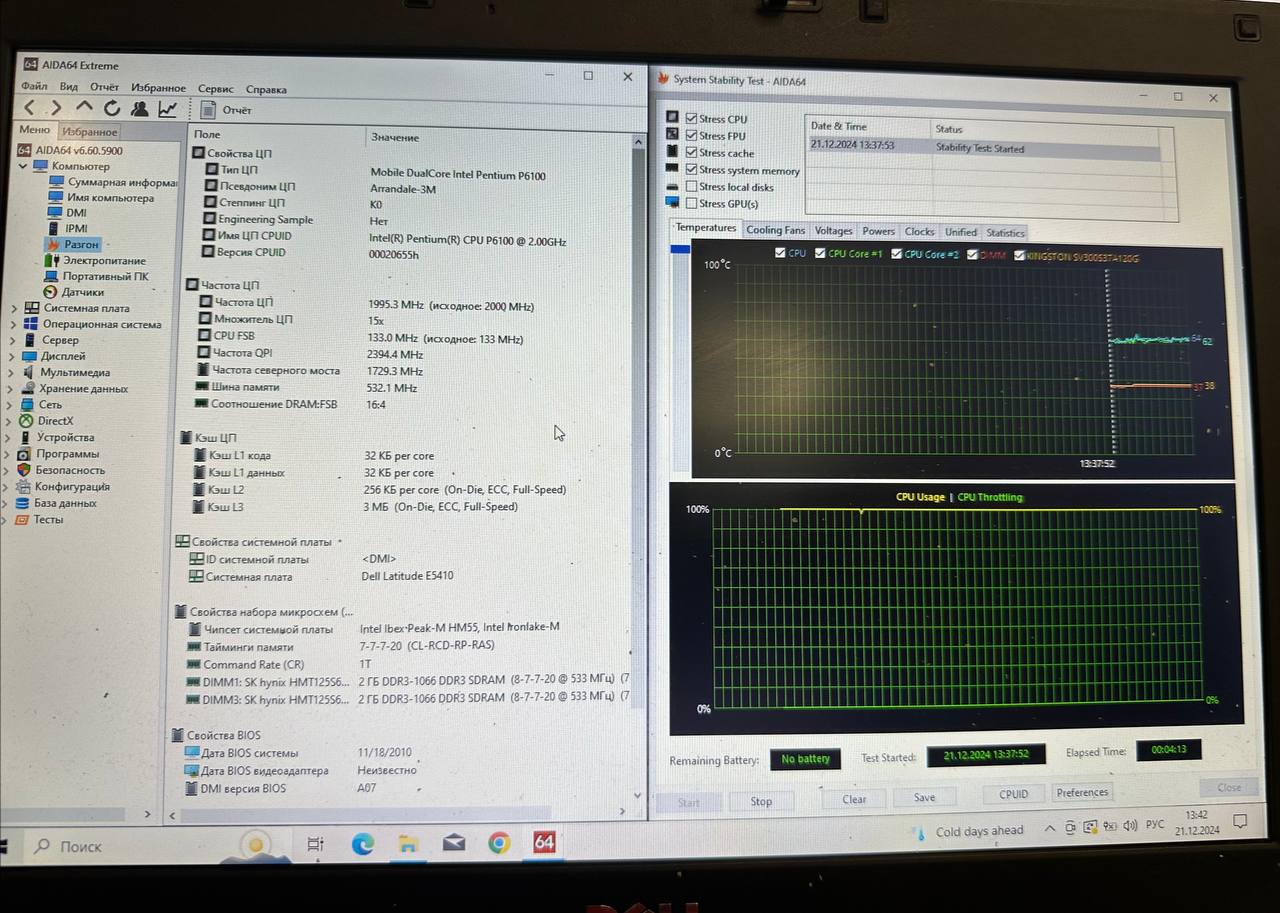Screen dimensions: 1280x913
Task: Toggle CPU Core #1 legend checkbox
Action: 821,254
